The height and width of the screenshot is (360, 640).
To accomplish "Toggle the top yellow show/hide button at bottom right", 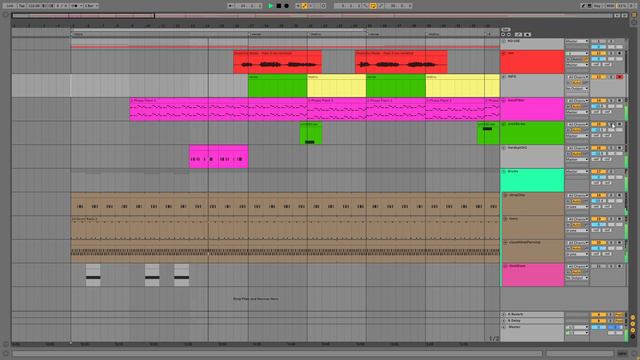I will [x=633, y=318].
